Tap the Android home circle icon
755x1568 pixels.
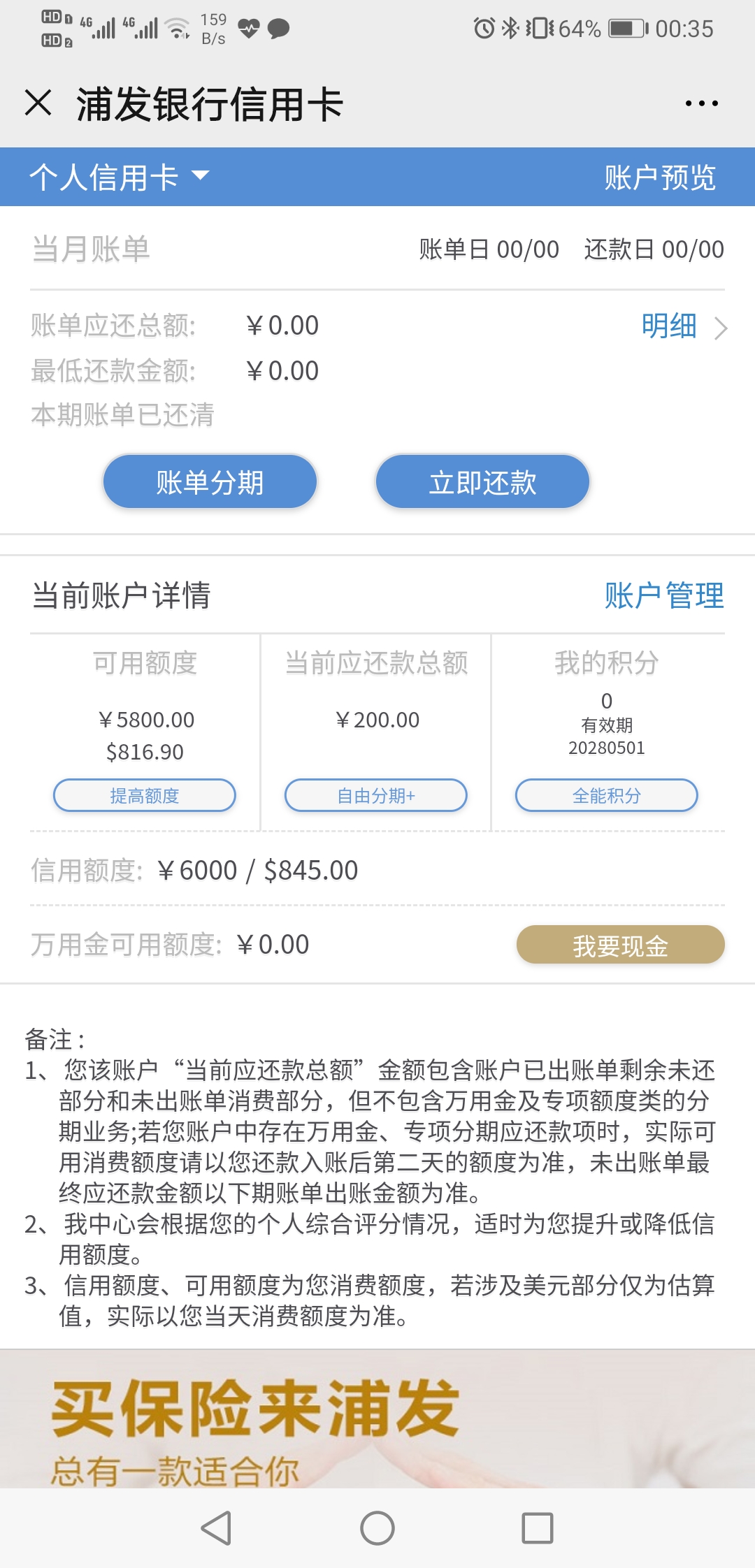coord(377,1527)
